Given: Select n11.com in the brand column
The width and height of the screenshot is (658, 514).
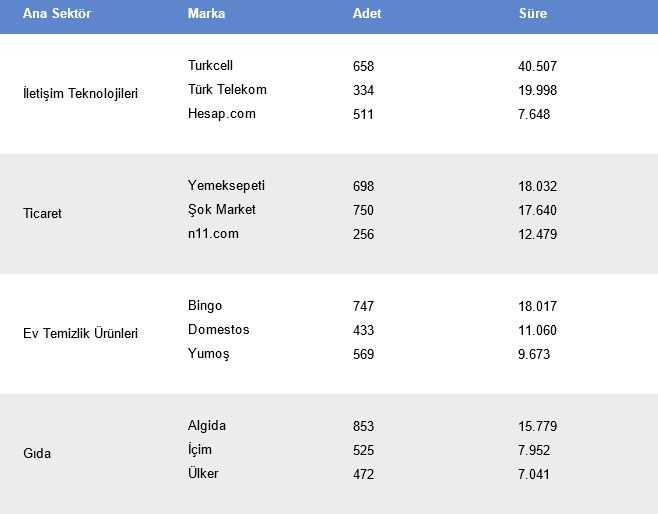Looking at the screenshot, I should coord(213,234).
